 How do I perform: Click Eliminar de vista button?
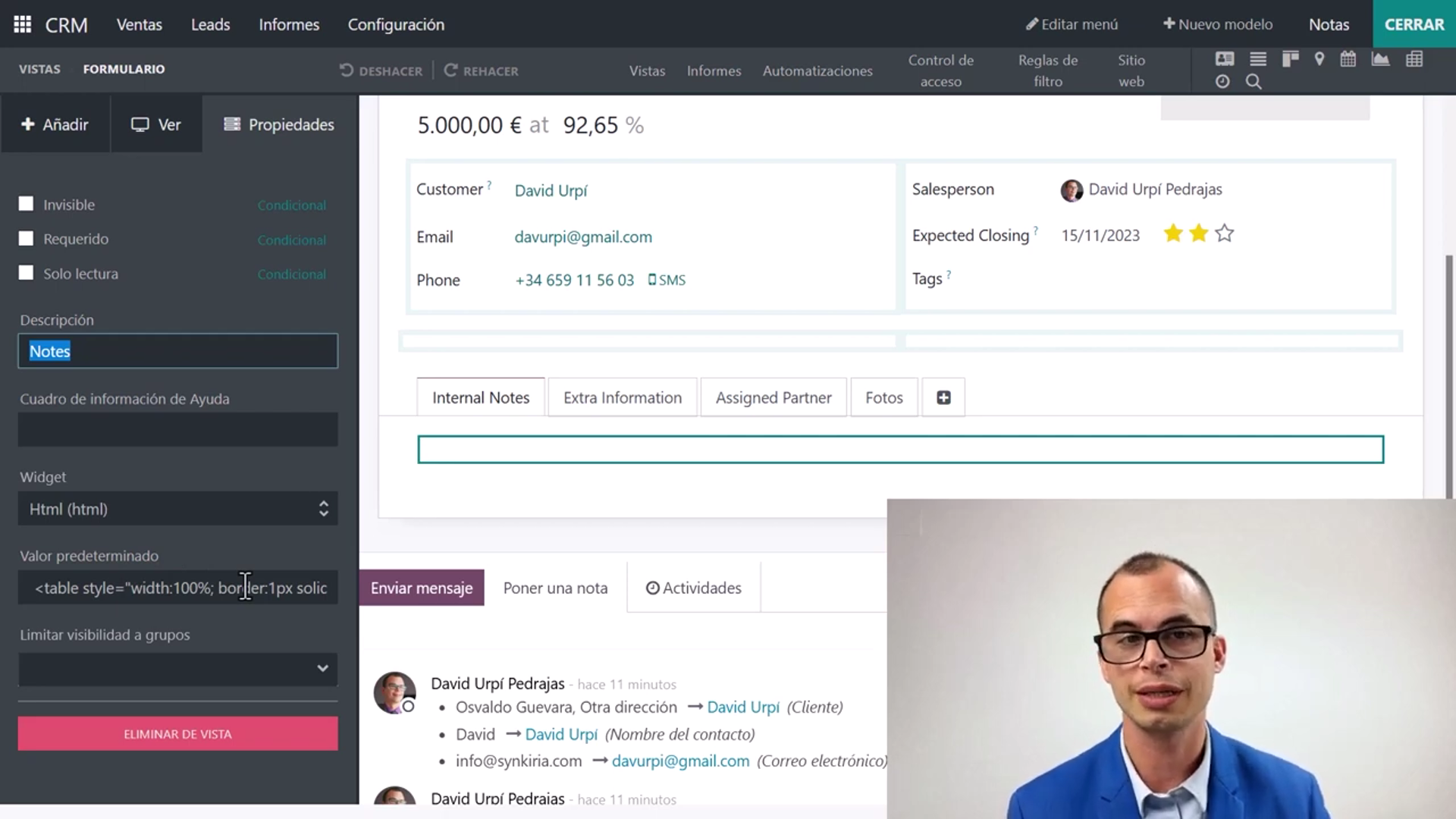tap(177, 734)
